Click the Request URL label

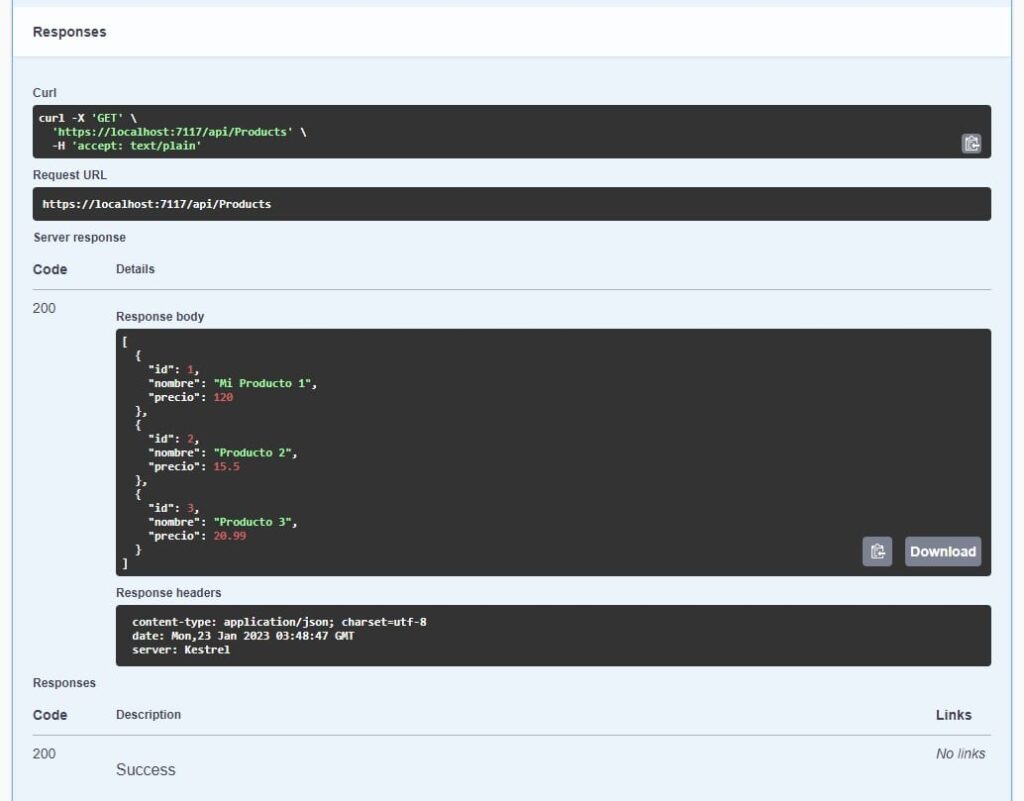click(x=69, y=175)
